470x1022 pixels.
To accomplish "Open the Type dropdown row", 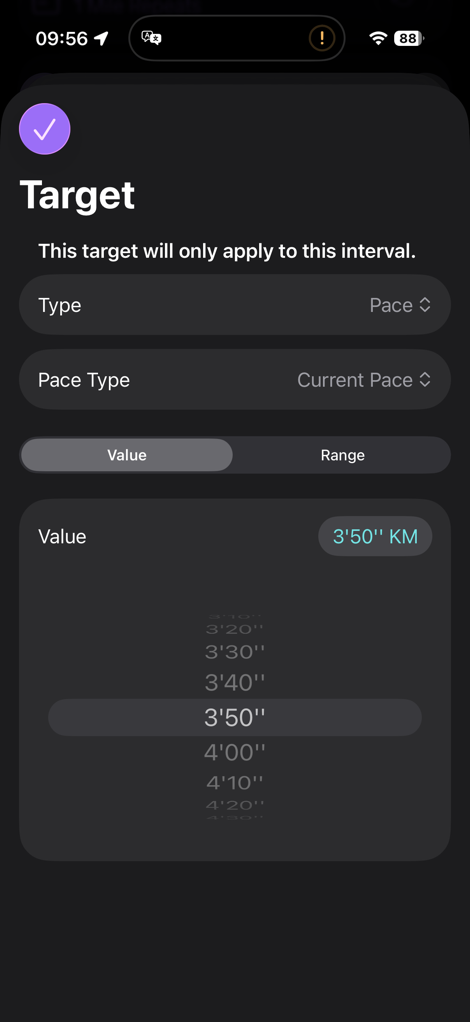I will pyautogui.click(x=235, y=305).
